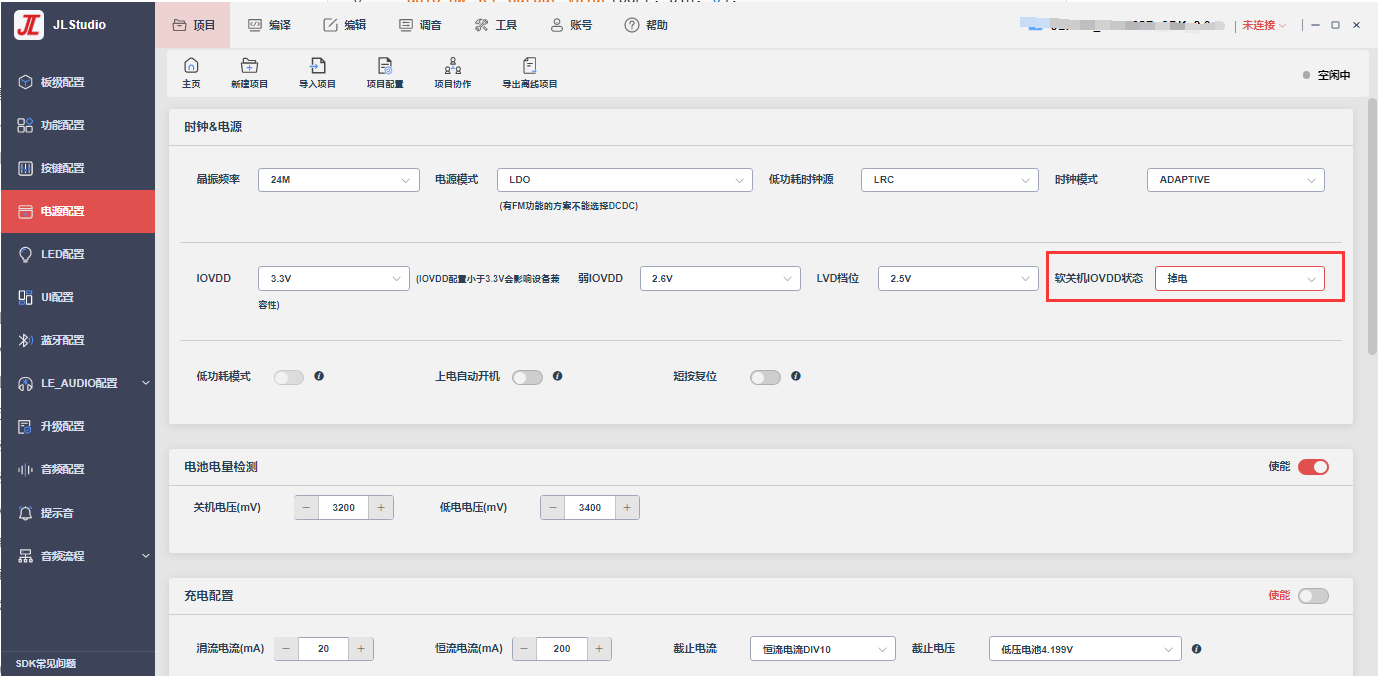Disable the 电池电量检测 使能 switch
1380x678 pixels.
pyautogui.click(x=1313, y=467)
